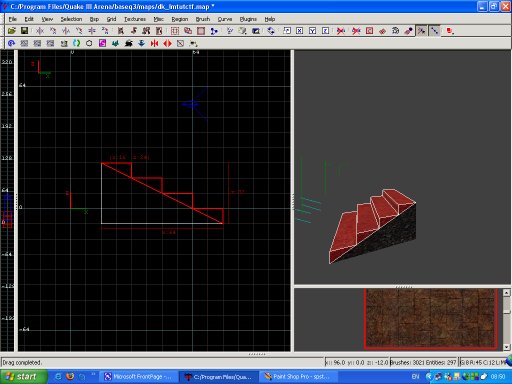Click the X-axis rotate toolbar icon
512x384 pixels.
53,31
